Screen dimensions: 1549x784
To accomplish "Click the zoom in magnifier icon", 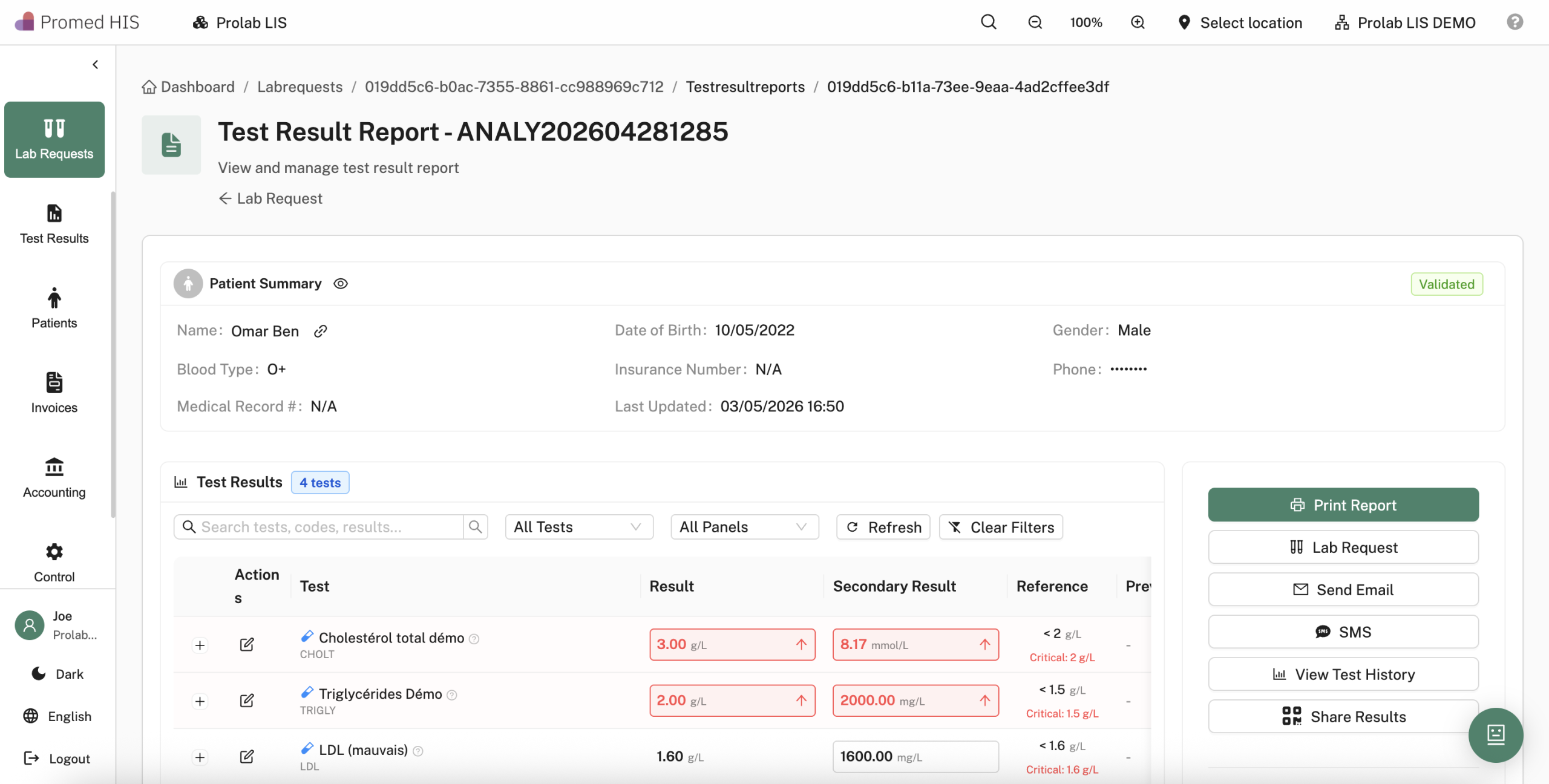I will click(1138, 22).
